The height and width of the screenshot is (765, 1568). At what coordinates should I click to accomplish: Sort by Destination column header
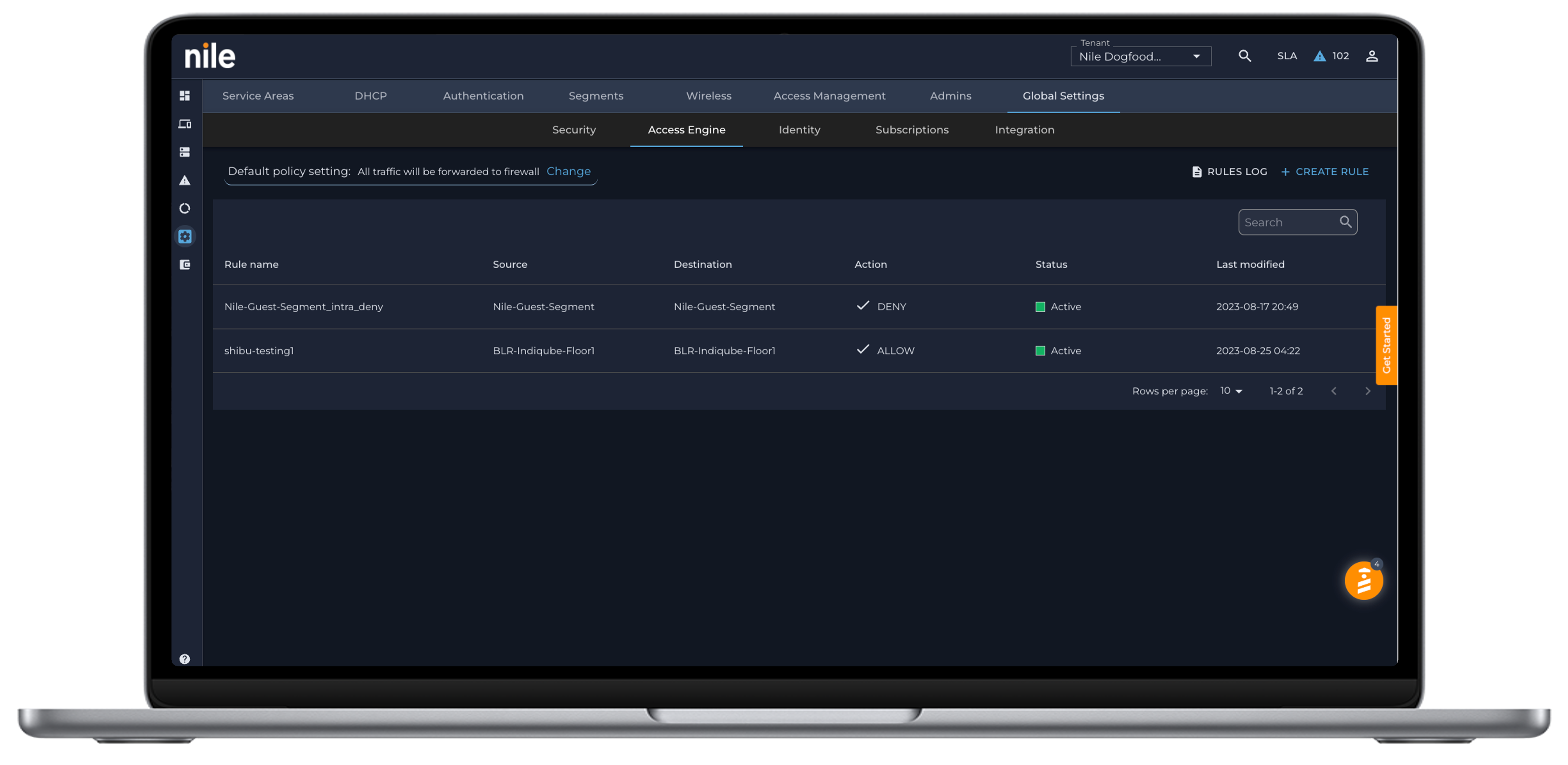pos(702,264)
